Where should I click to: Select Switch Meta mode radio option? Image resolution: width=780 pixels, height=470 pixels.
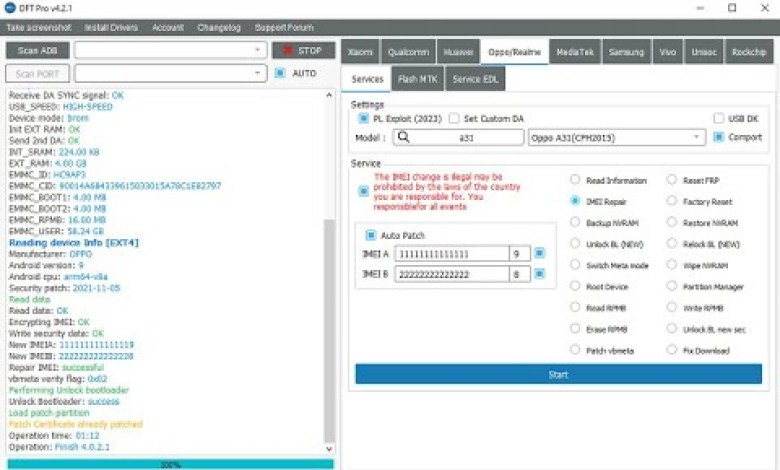click(x=575, y=265)
